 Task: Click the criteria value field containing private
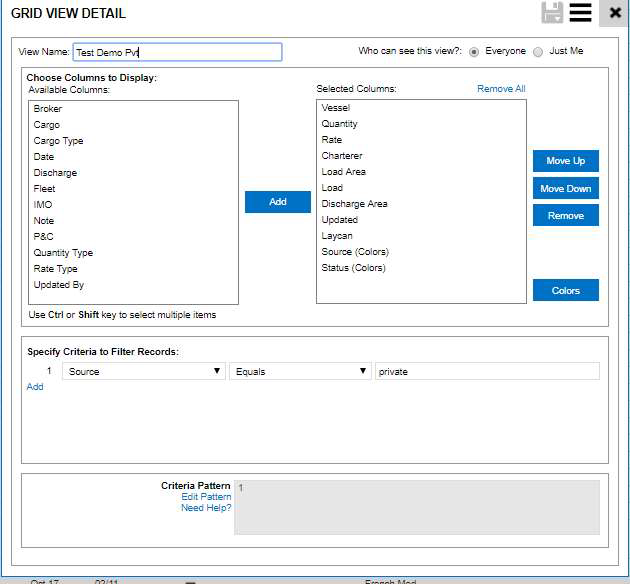487,371
